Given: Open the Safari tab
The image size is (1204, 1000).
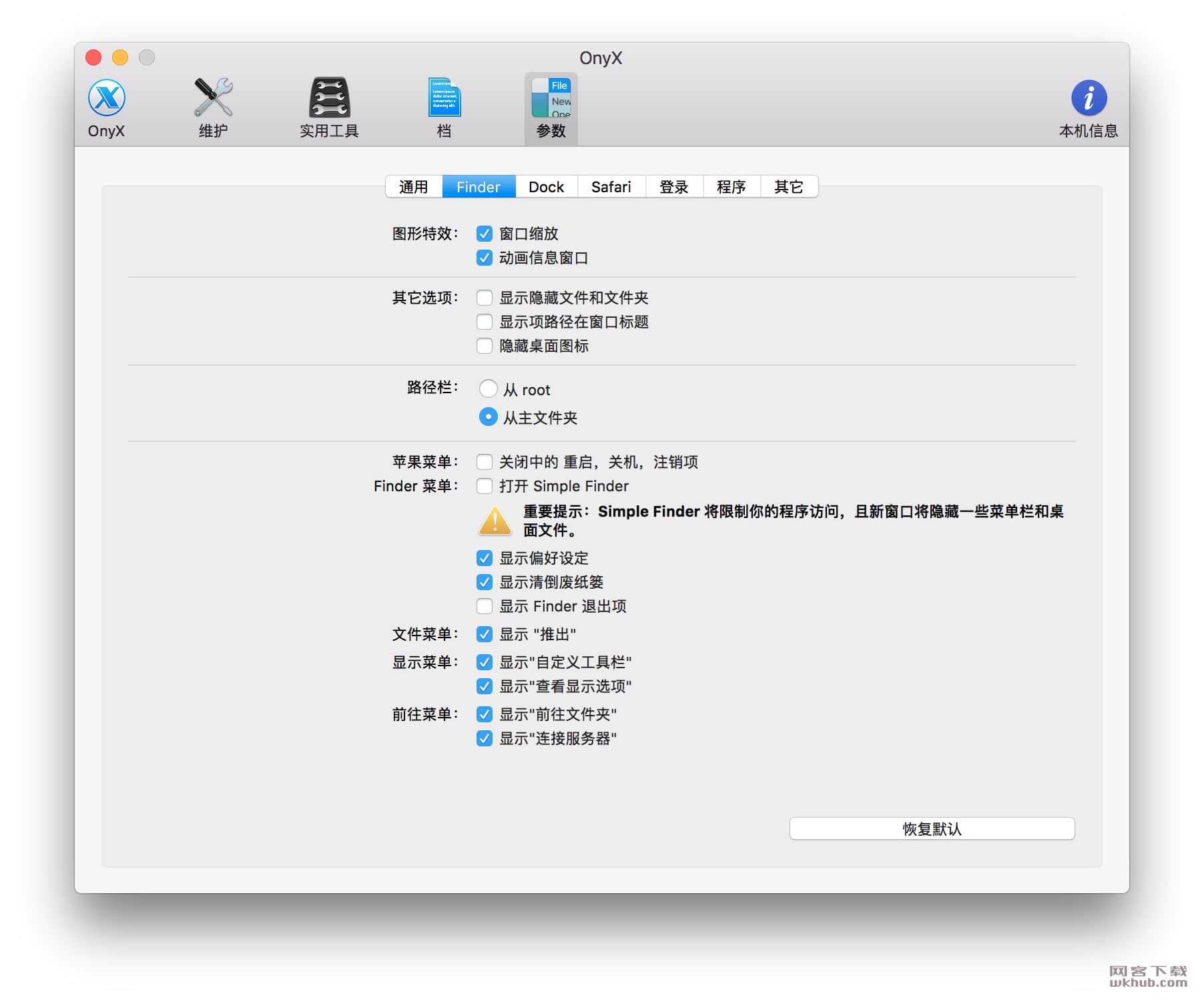Looking at the screenshot, I should [x=611, y=187].
